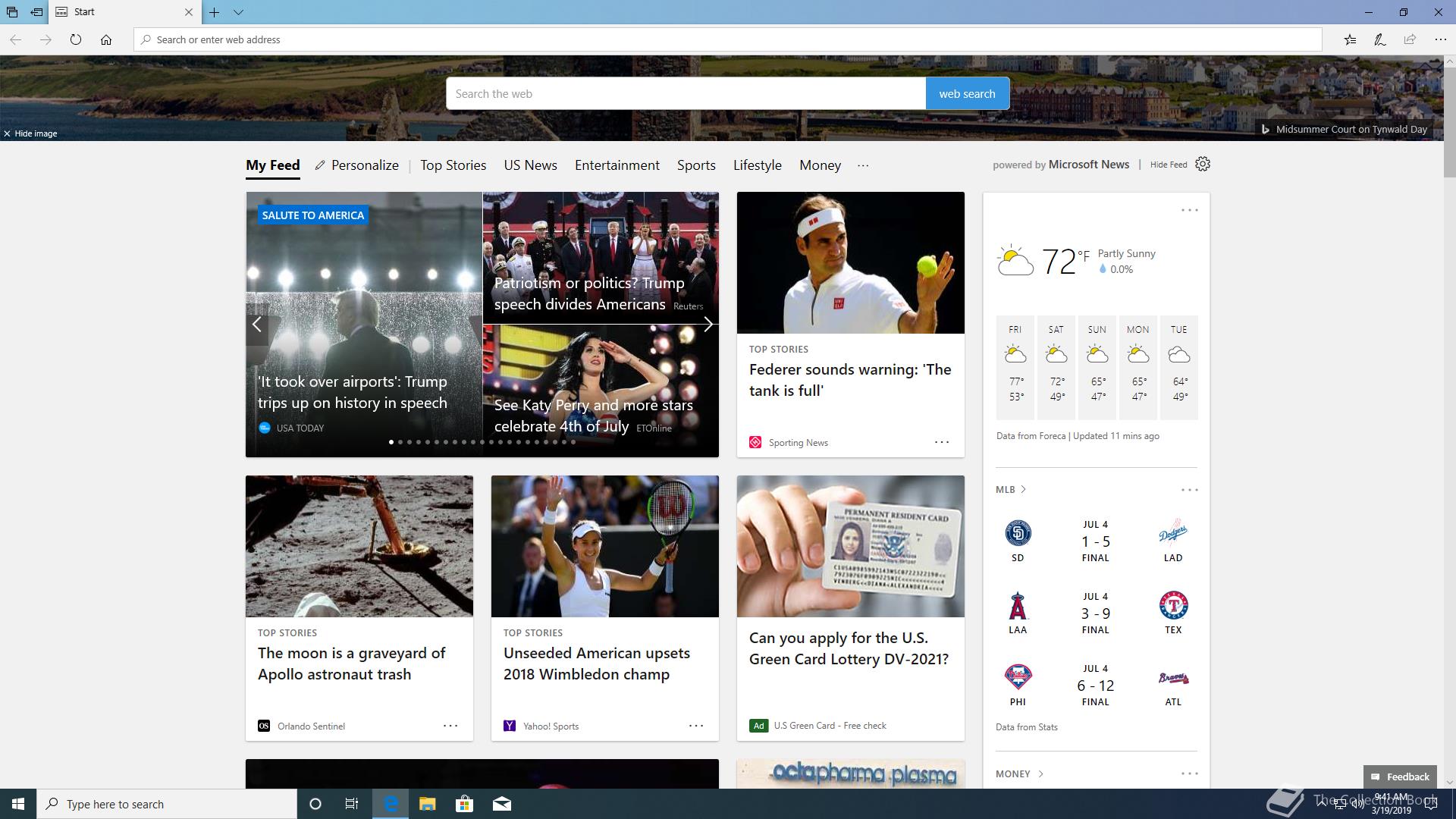
Task: Expand the MLB section chevron
Action: tap(1023, 489)
